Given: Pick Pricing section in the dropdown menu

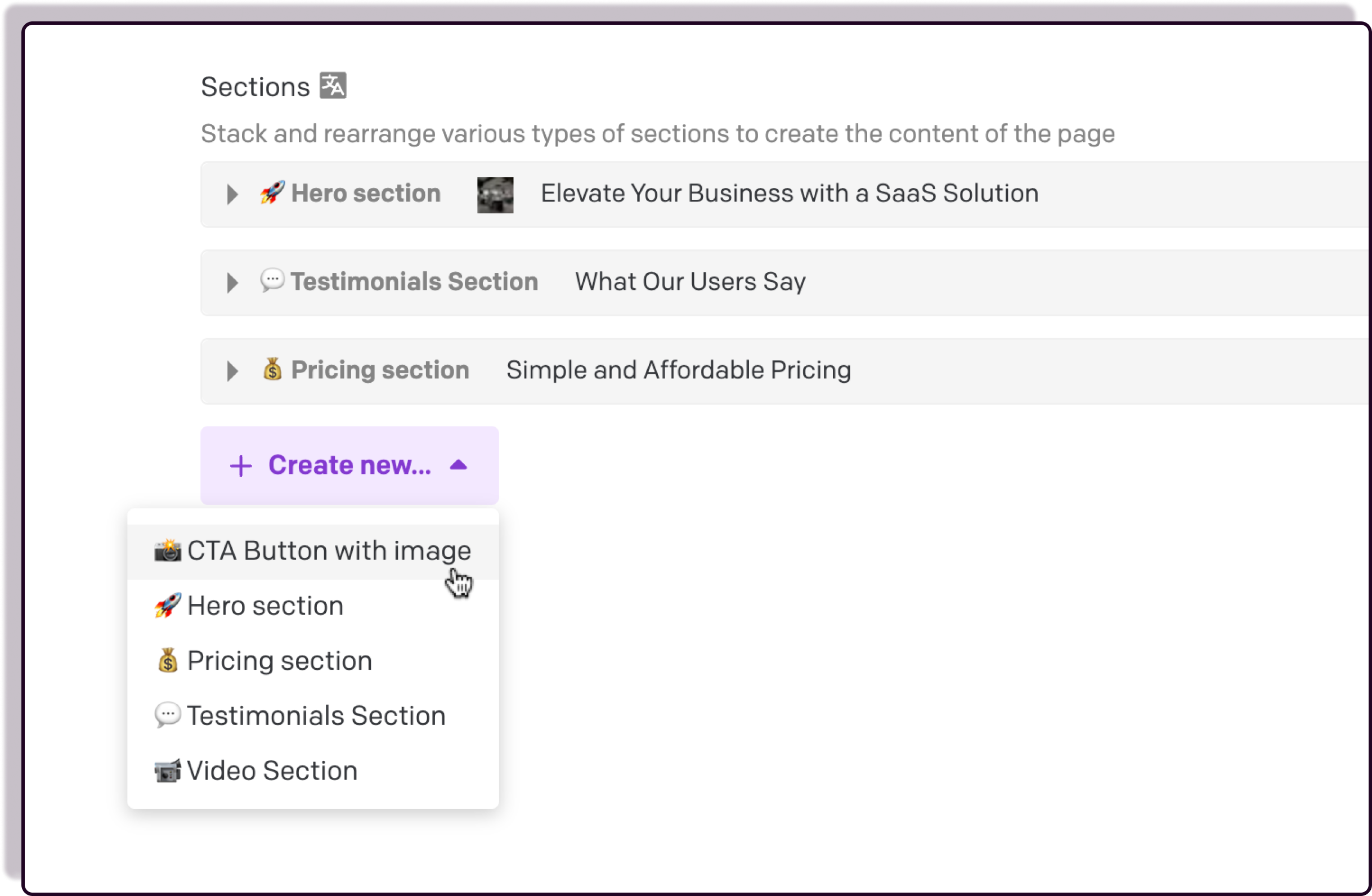Looking at the screenshot, I should pyautogui.click(x=280, y=661).
